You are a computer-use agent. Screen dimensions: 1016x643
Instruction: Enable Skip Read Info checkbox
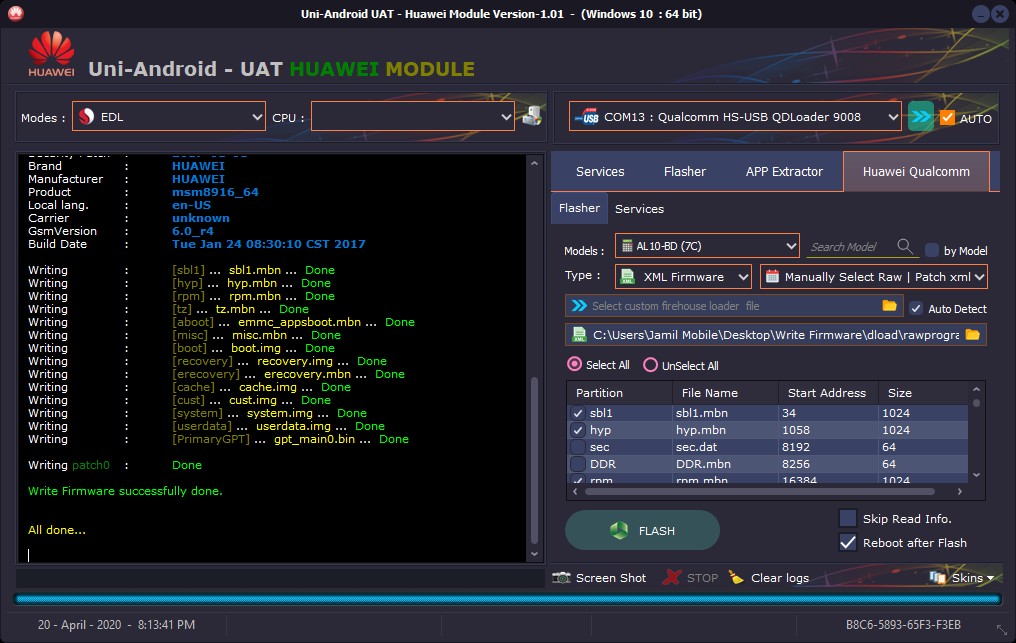(x=848, y=518)
